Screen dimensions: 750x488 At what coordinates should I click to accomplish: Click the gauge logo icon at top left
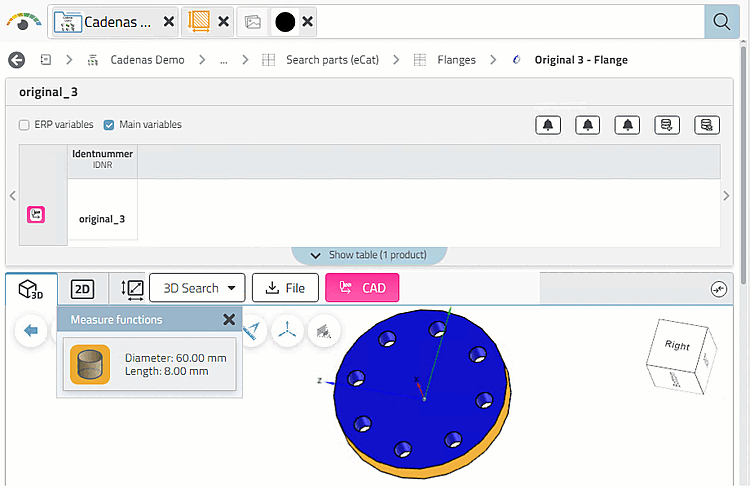pyautogui.click(x=23, y=22)
